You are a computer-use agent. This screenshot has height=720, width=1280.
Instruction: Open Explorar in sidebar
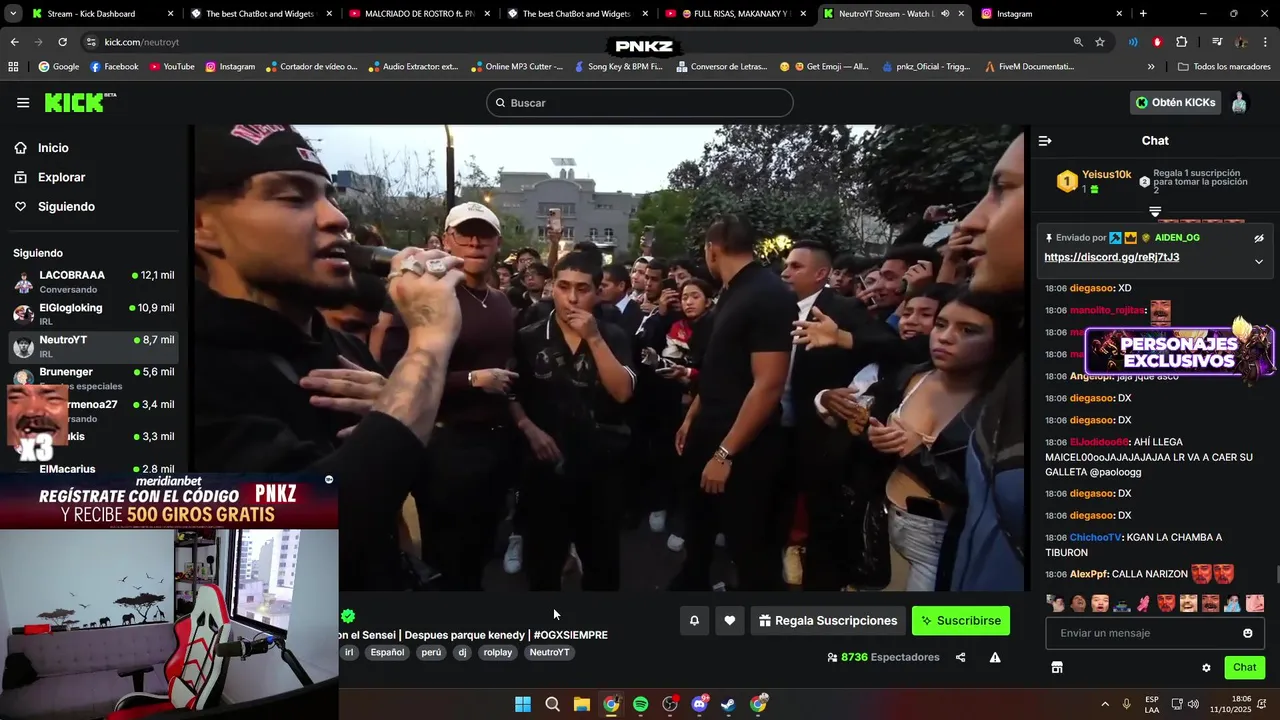[x=61, y=177]
